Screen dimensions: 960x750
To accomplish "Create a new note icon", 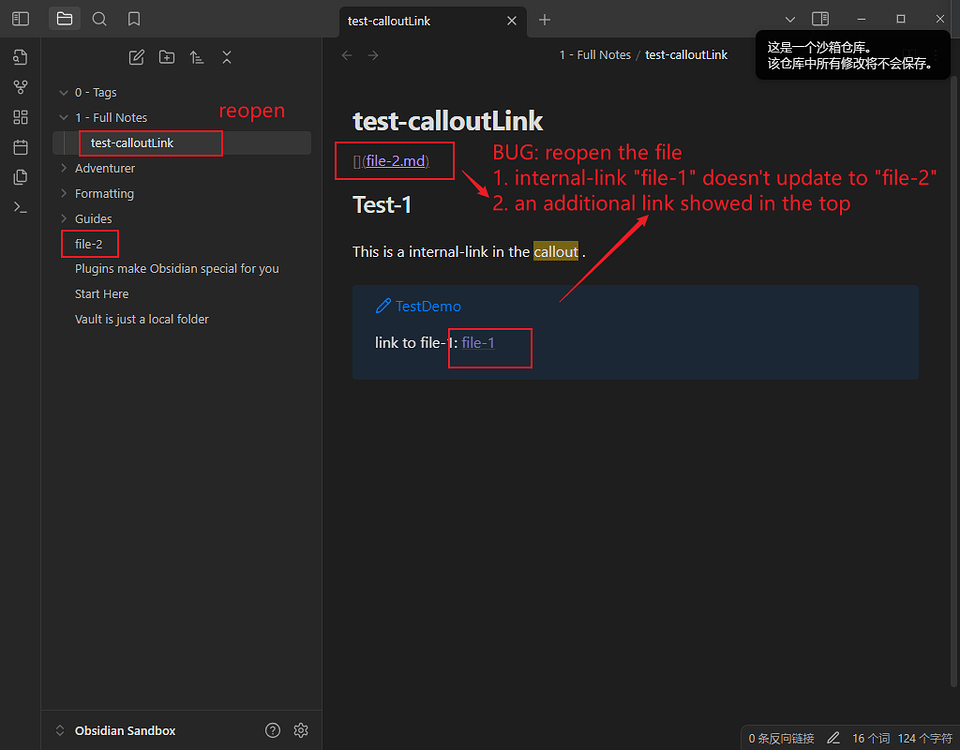I will coord(137,58).
